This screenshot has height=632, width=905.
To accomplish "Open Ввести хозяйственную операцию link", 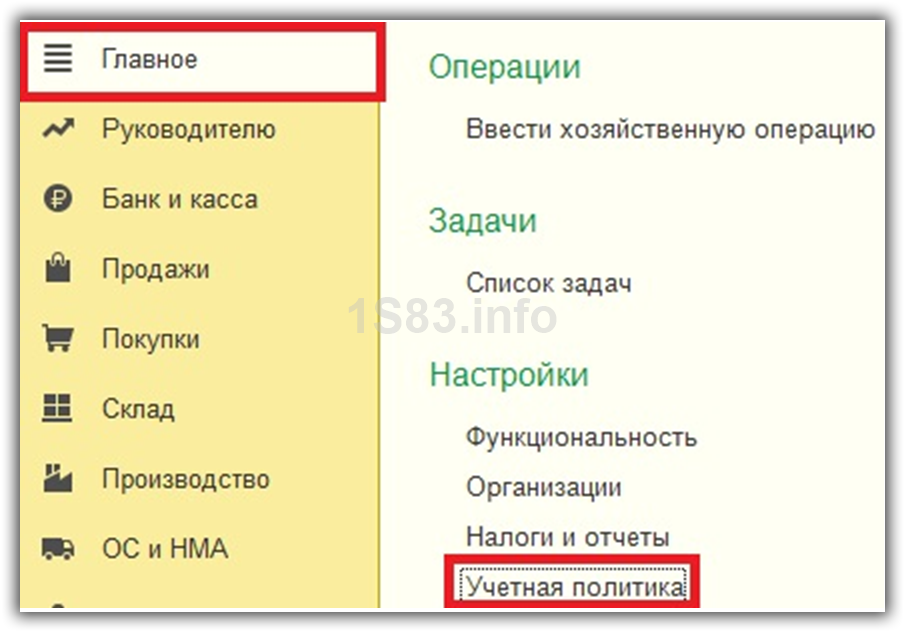I will pos(670,130).
